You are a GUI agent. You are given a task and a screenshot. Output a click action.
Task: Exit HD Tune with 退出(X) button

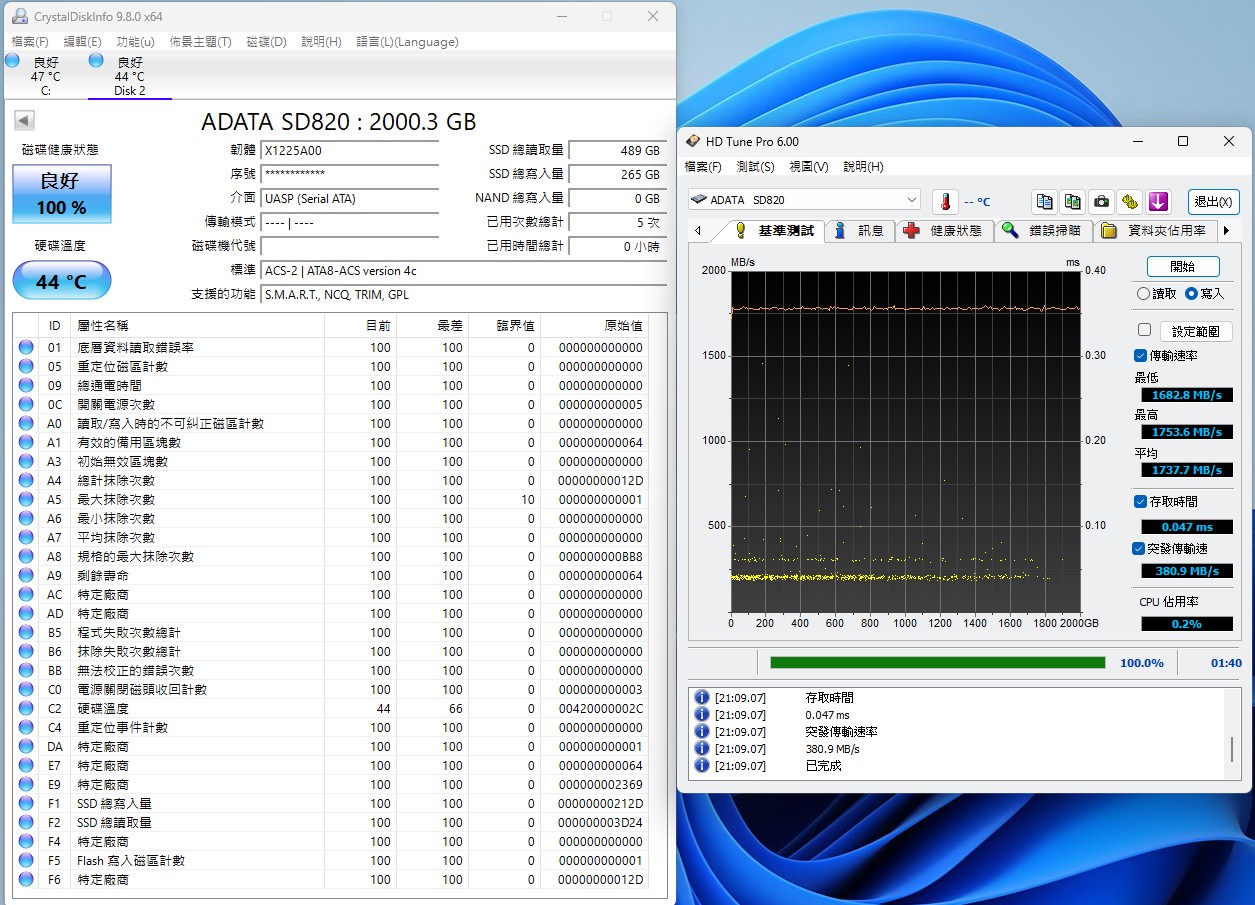point(1214,202)
